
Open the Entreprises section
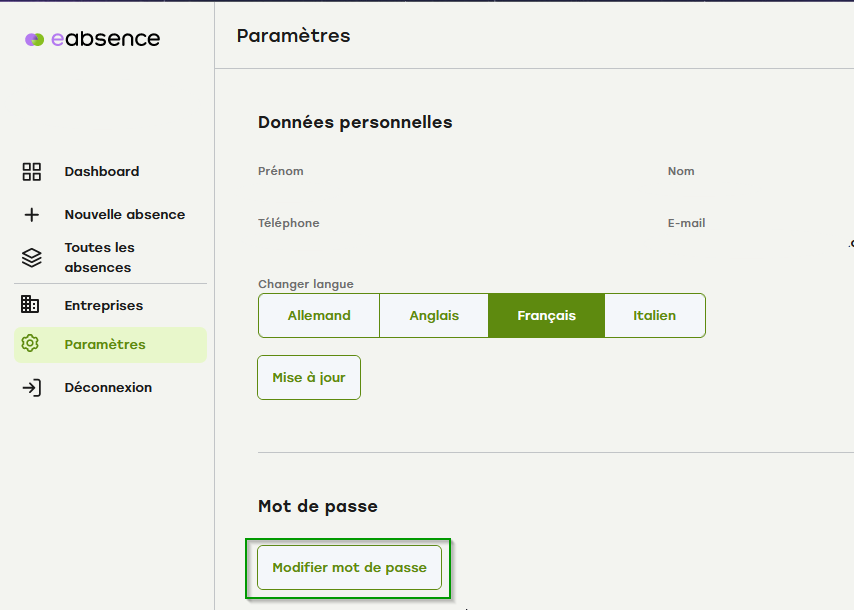coord(104,305)
